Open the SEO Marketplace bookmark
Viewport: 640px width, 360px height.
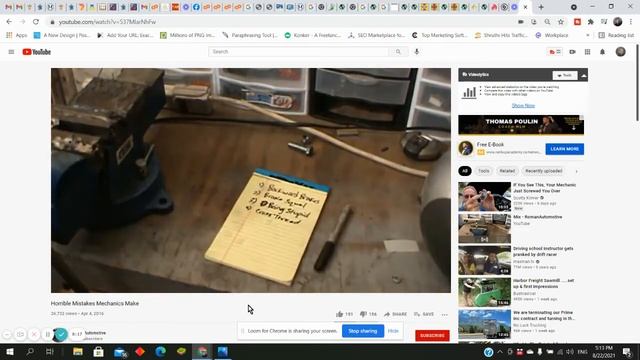(x=376, y=36)
